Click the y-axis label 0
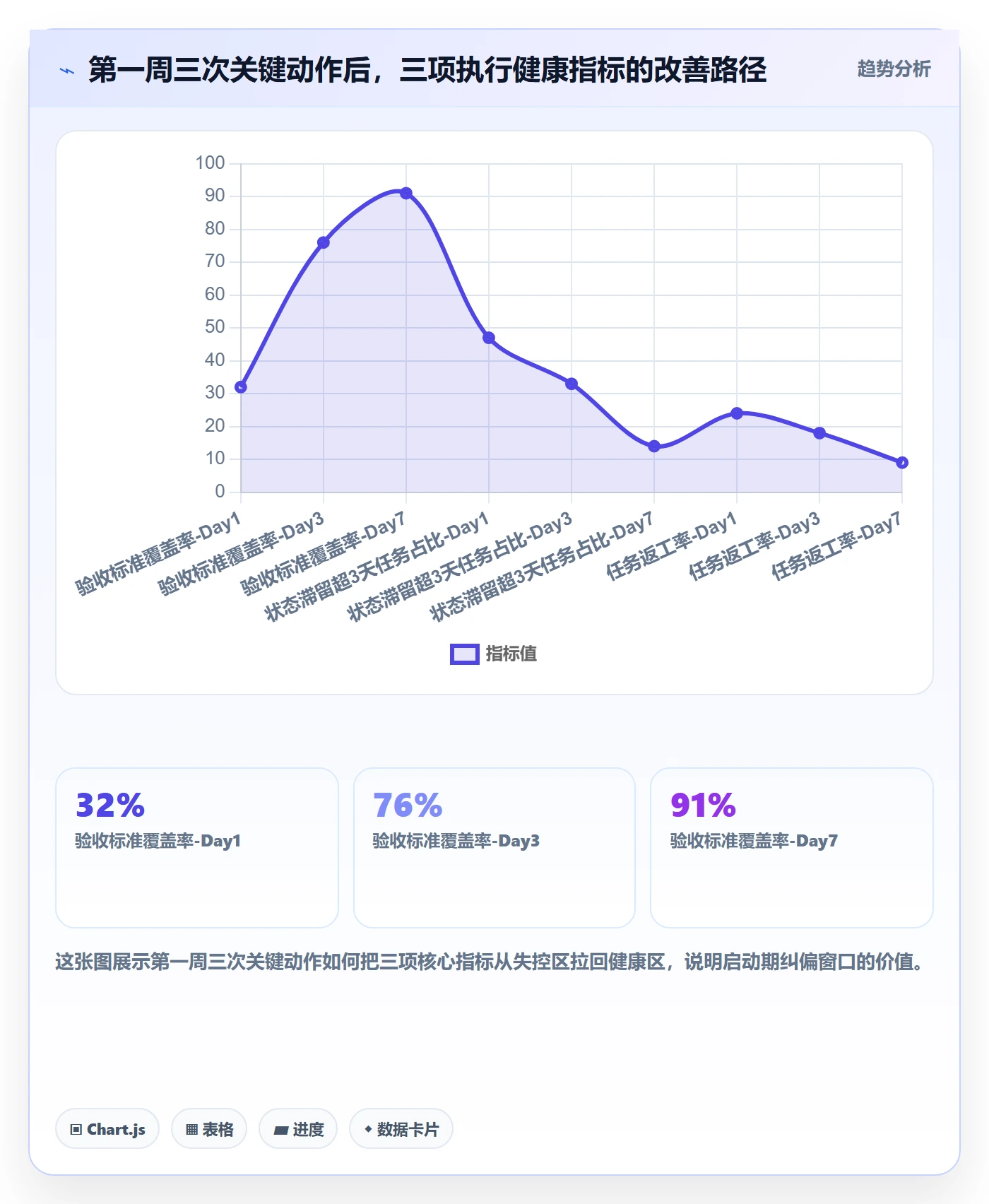Viewport: 989px width, 1204px height. pos(220,491)
